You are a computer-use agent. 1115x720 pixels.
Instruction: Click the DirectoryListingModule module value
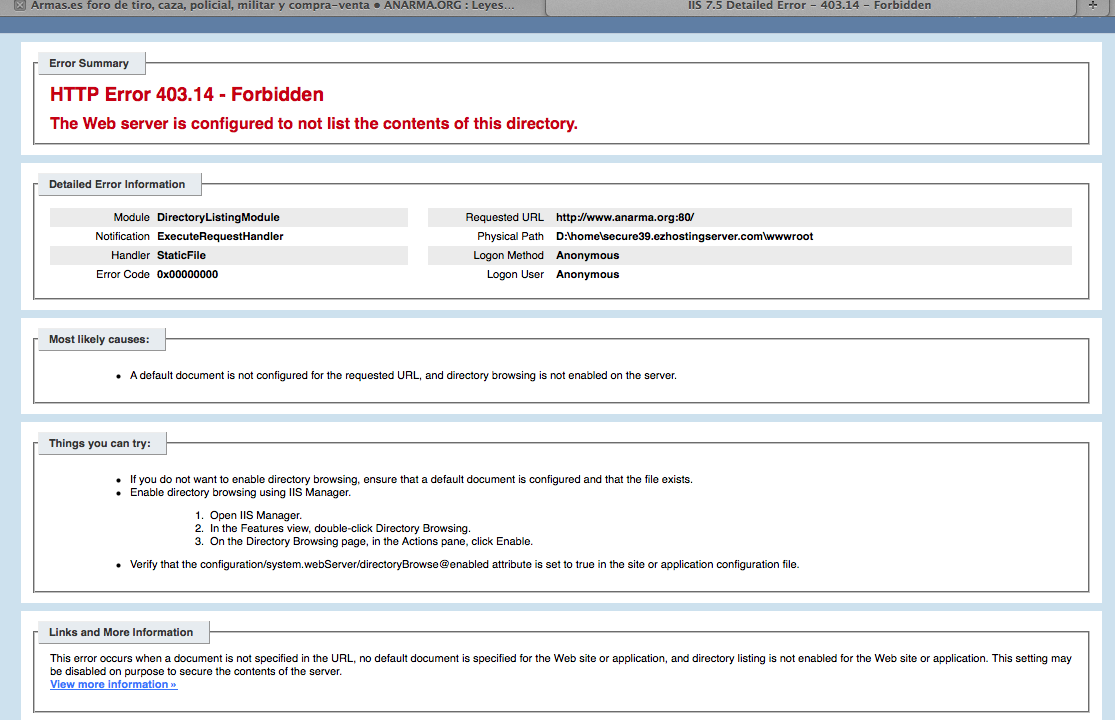click(218, 217)
